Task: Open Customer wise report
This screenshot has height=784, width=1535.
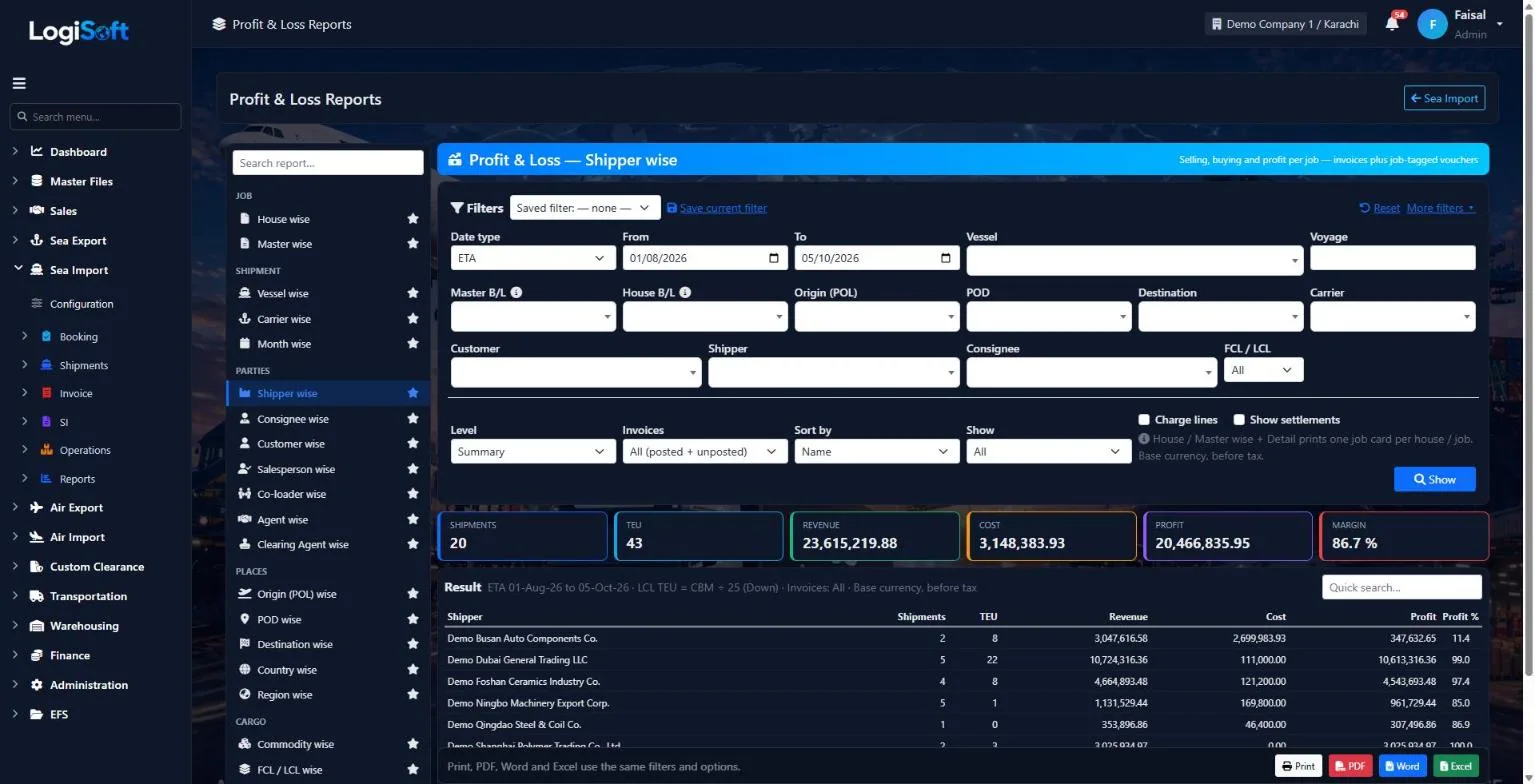Action: (x=291, y=444)
